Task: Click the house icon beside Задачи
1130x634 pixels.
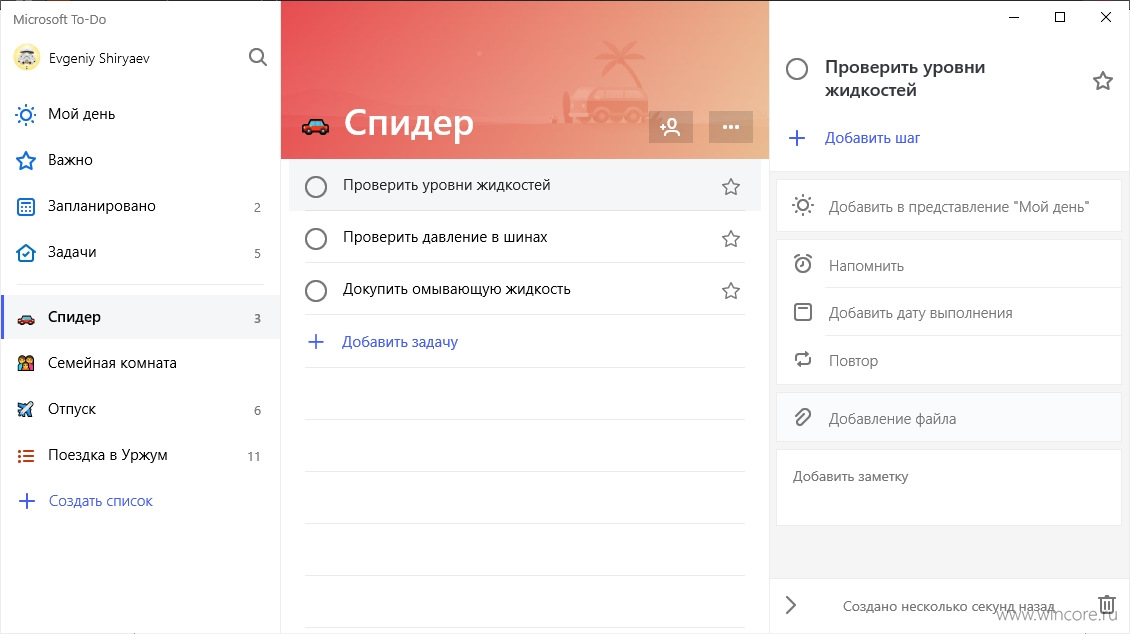Action: click(x=26, y=253)
